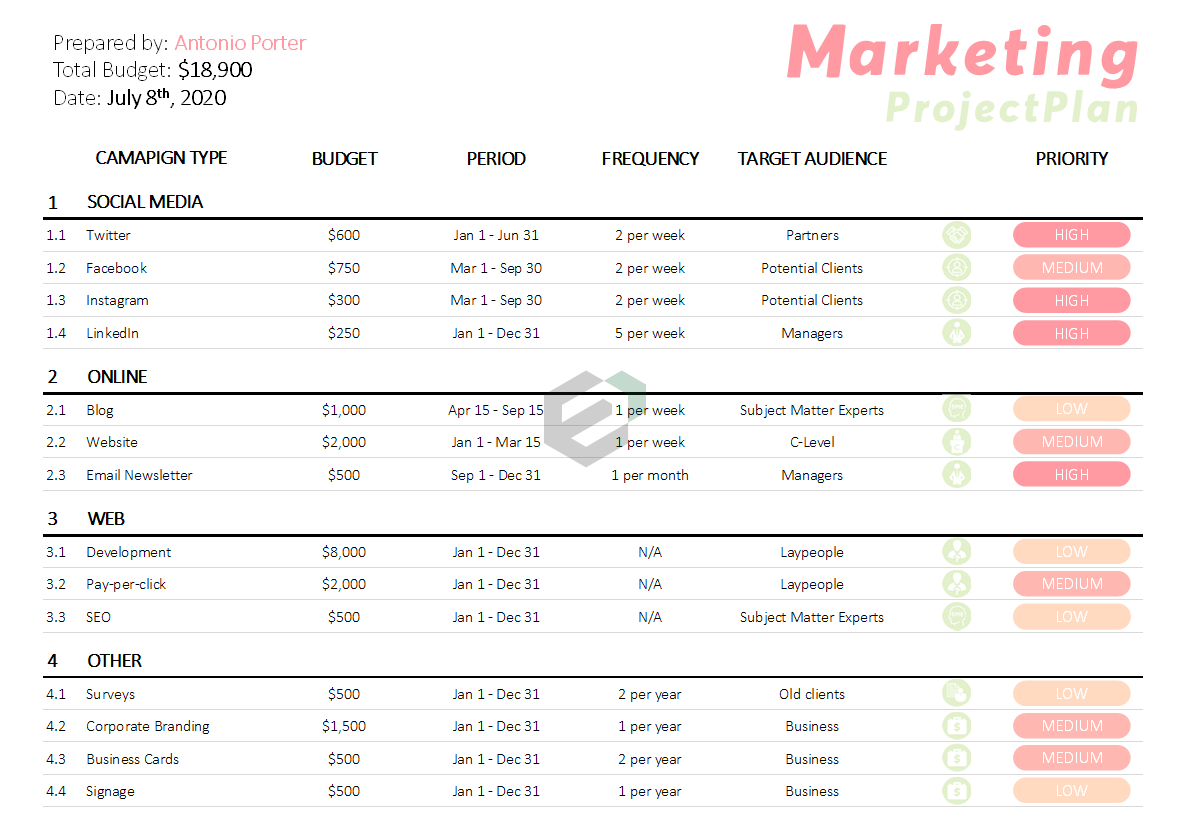This screenshot has width=1190, height=838.
Task: Click the C-Level podium icon in Website row
Action: tap(957, 442)
